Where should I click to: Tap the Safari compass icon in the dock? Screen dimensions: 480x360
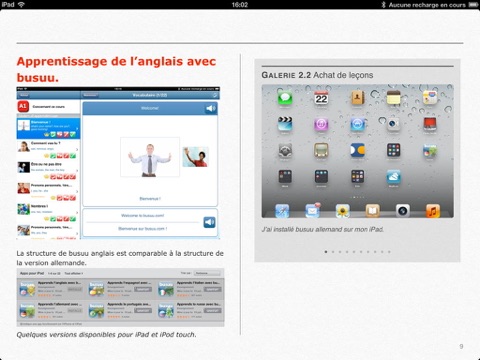click(282, 211)
